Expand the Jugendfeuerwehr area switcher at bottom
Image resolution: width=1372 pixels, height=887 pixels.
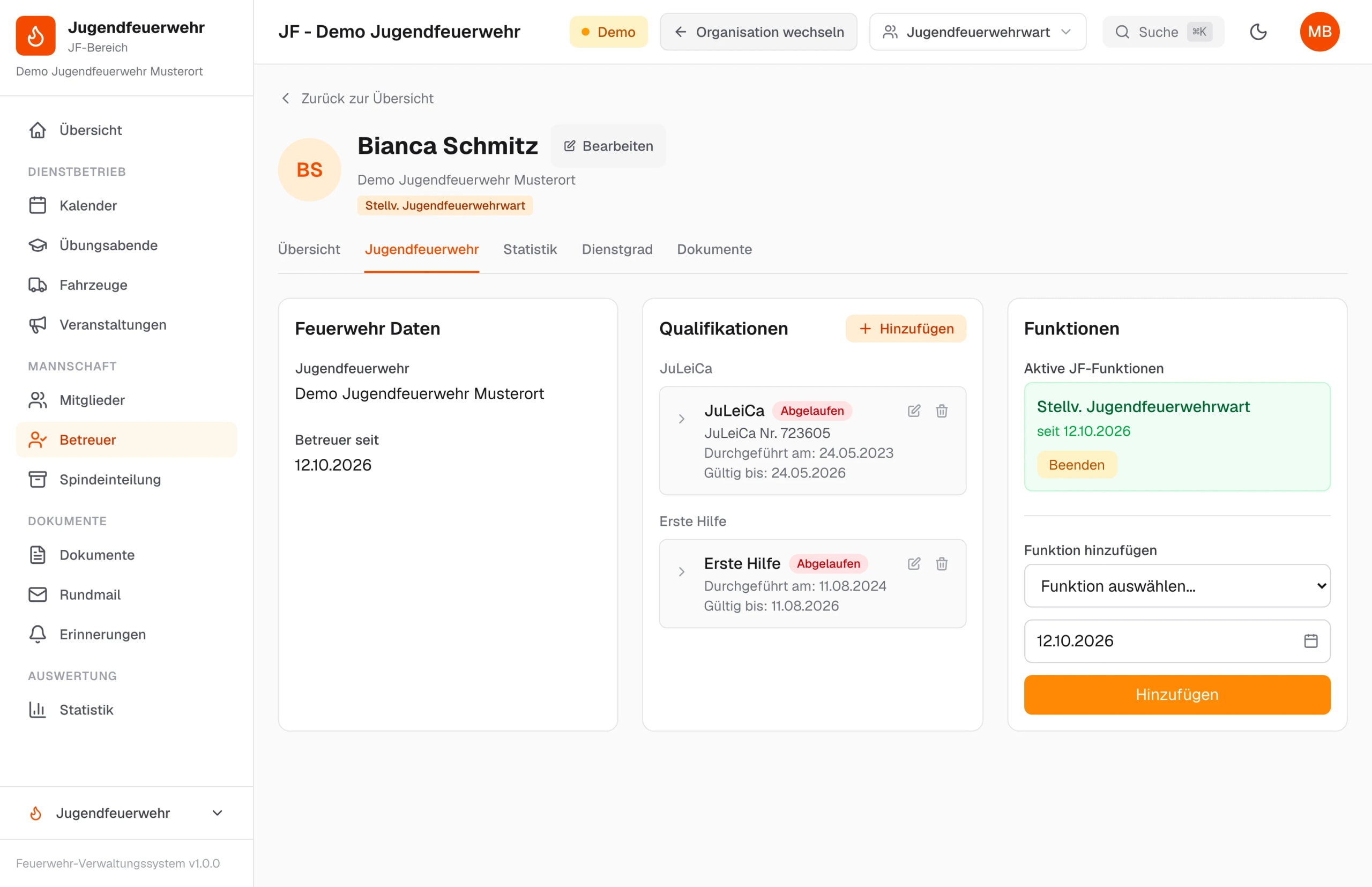click(126, 813)
